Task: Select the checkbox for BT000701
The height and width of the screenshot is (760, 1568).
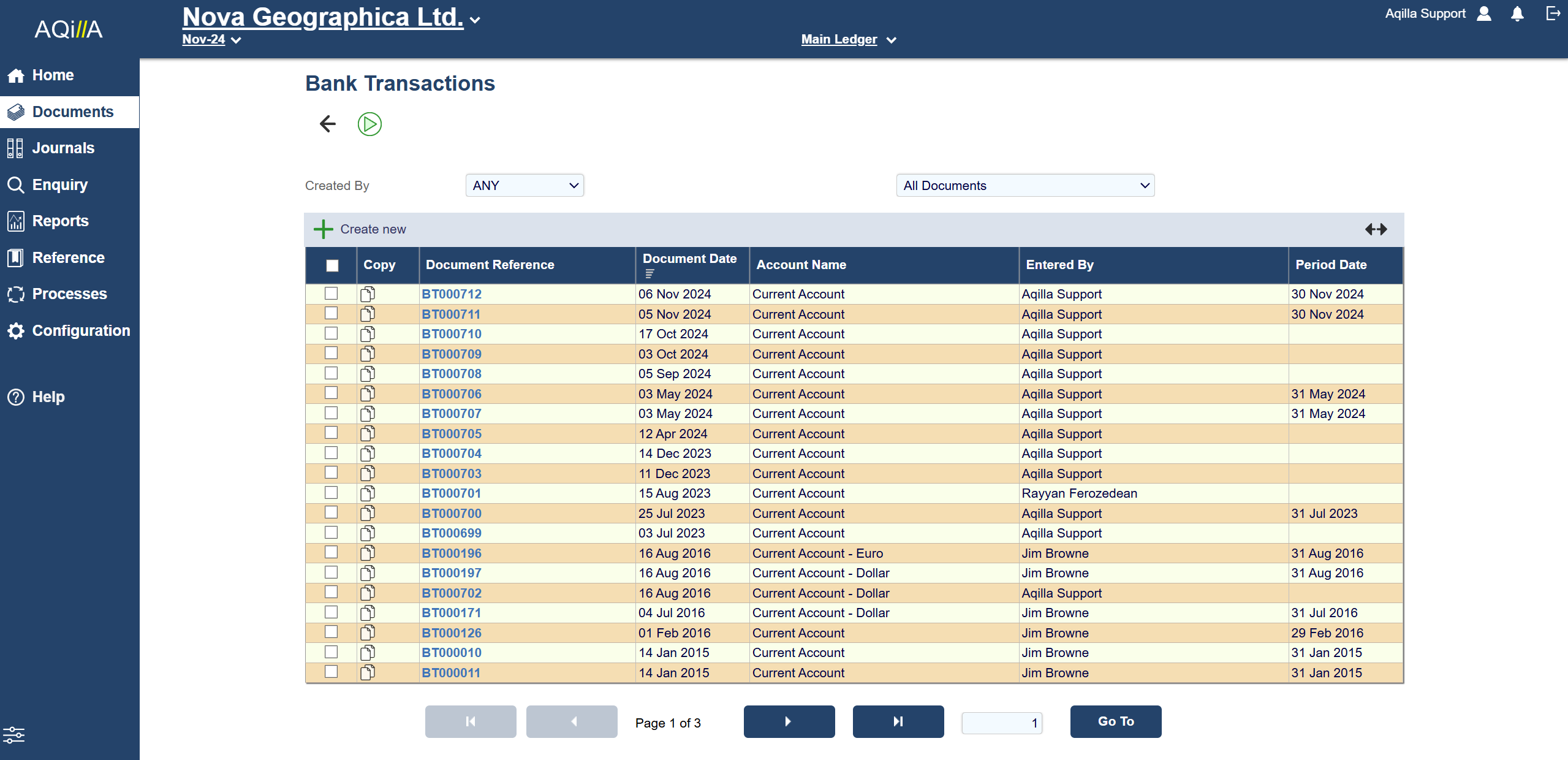Action: pos(331,493)
